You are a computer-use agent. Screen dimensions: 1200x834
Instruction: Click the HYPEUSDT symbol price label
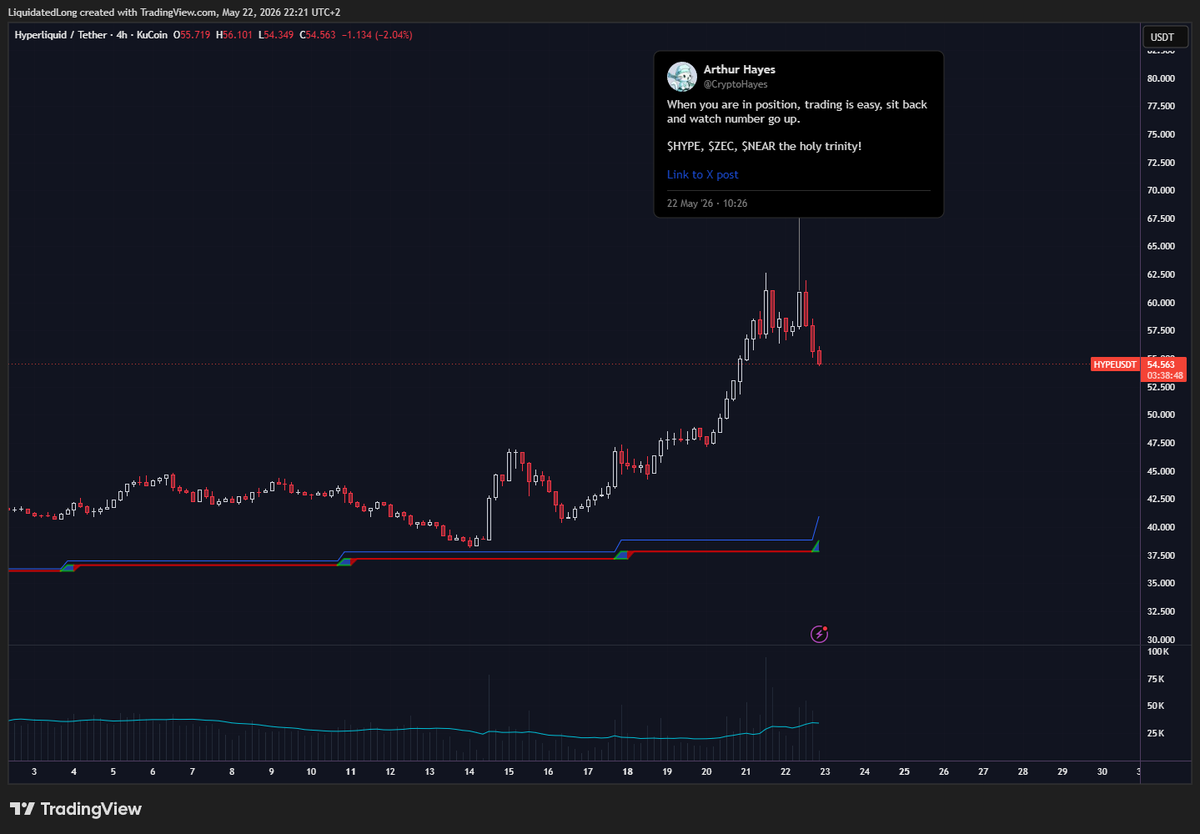click(1115, 365)
